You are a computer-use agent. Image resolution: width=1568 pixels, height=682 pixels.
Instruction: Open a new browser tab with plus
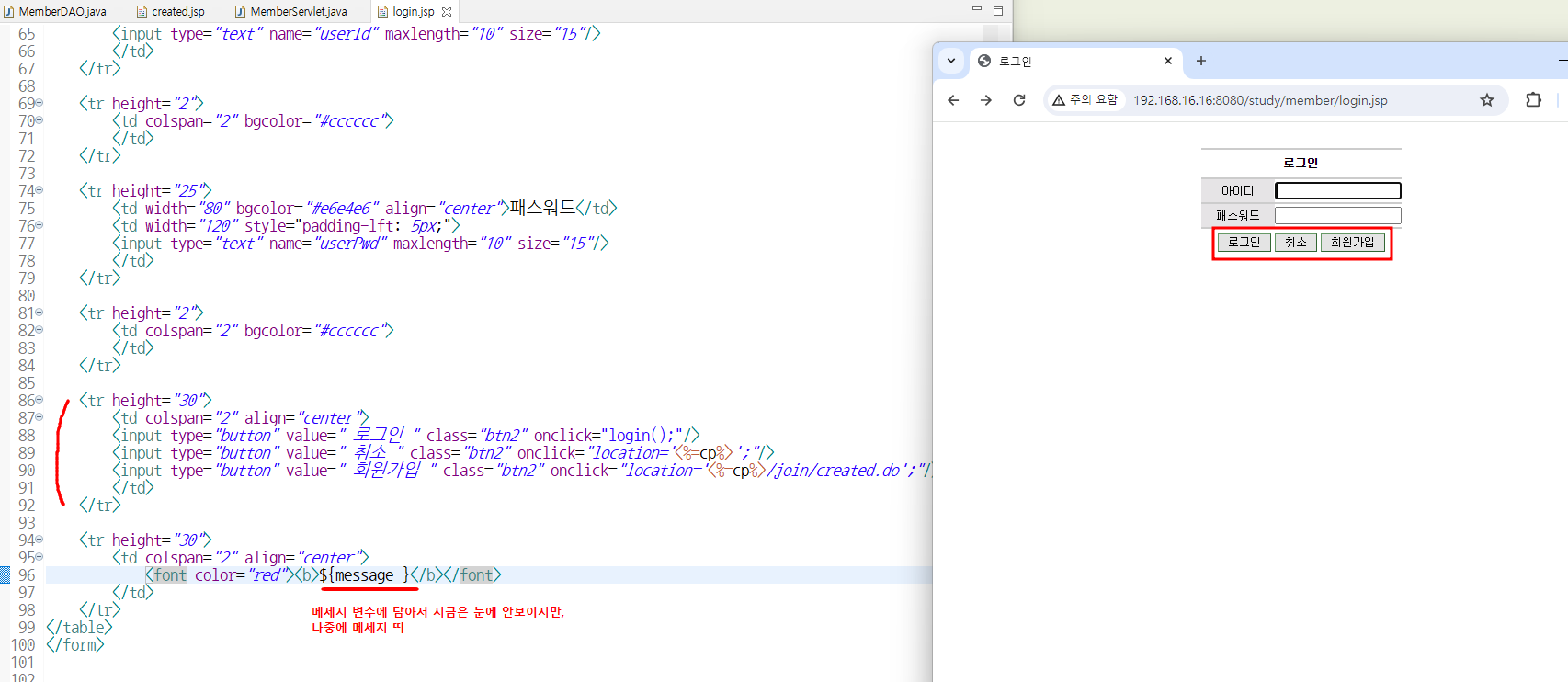point(1201,61)
